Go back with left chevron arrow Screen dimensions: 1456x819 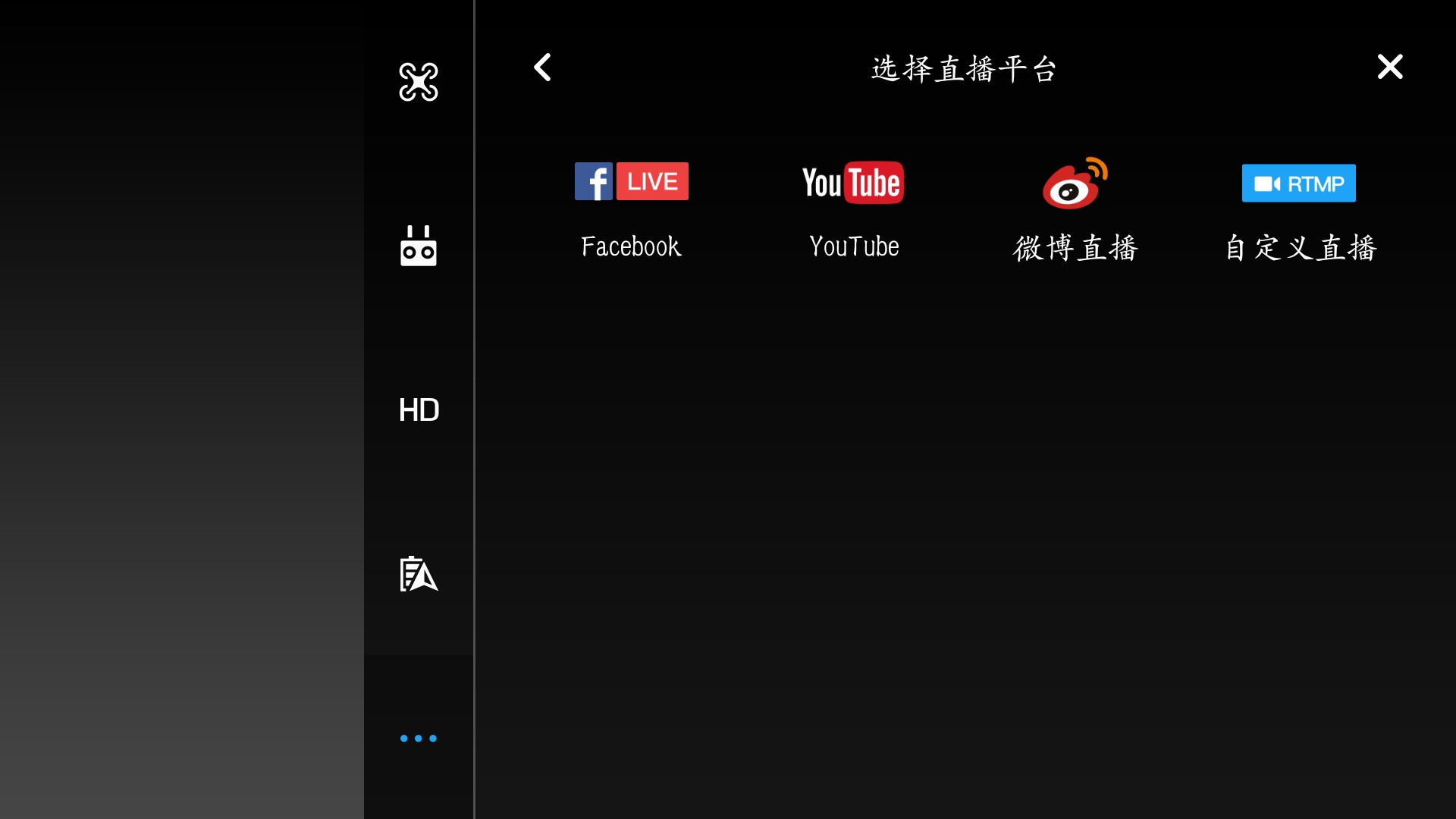click(542, 67)
